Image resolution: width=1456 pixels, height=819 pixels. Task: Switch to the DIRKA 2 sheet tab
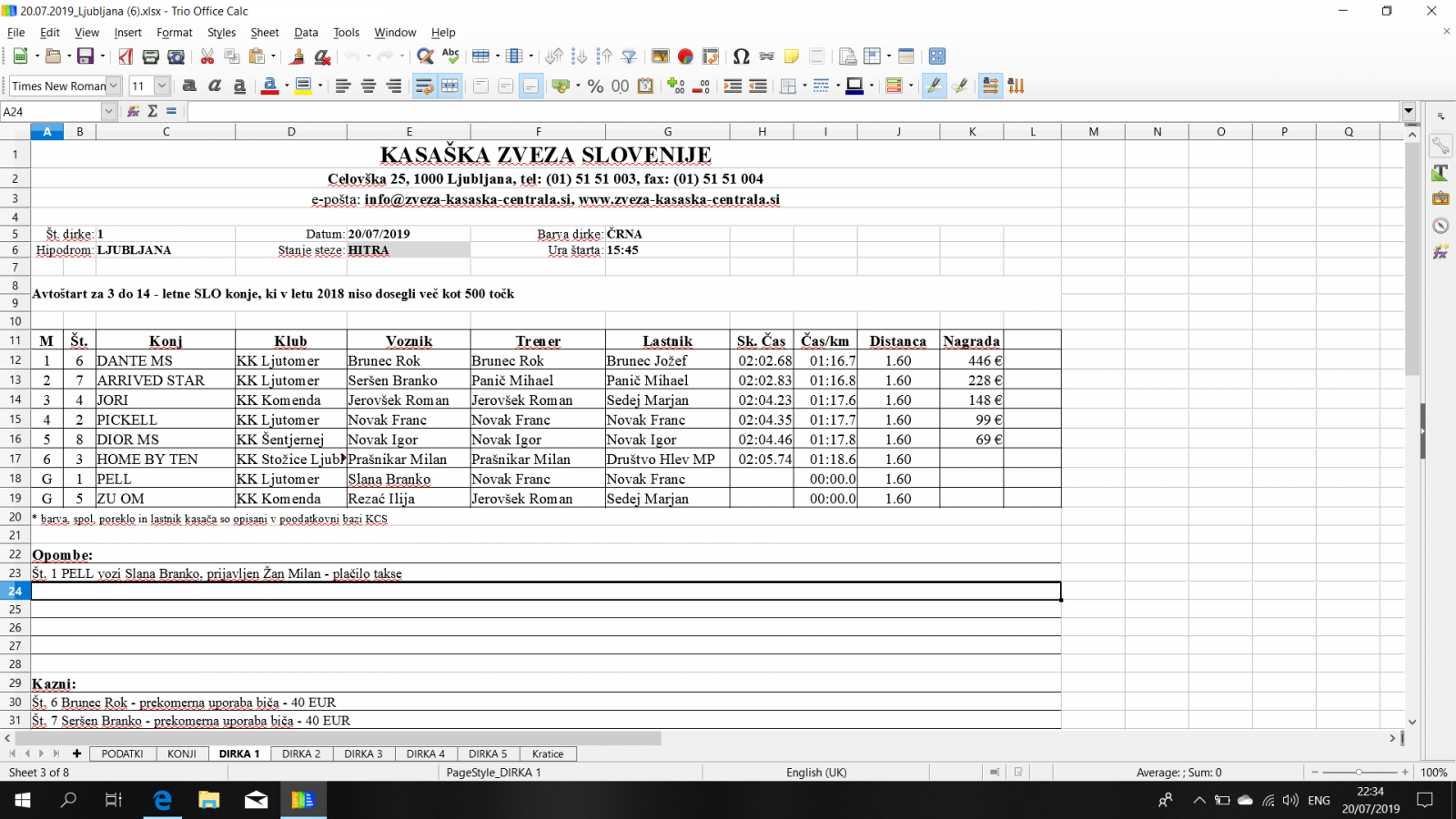point(300,753)
